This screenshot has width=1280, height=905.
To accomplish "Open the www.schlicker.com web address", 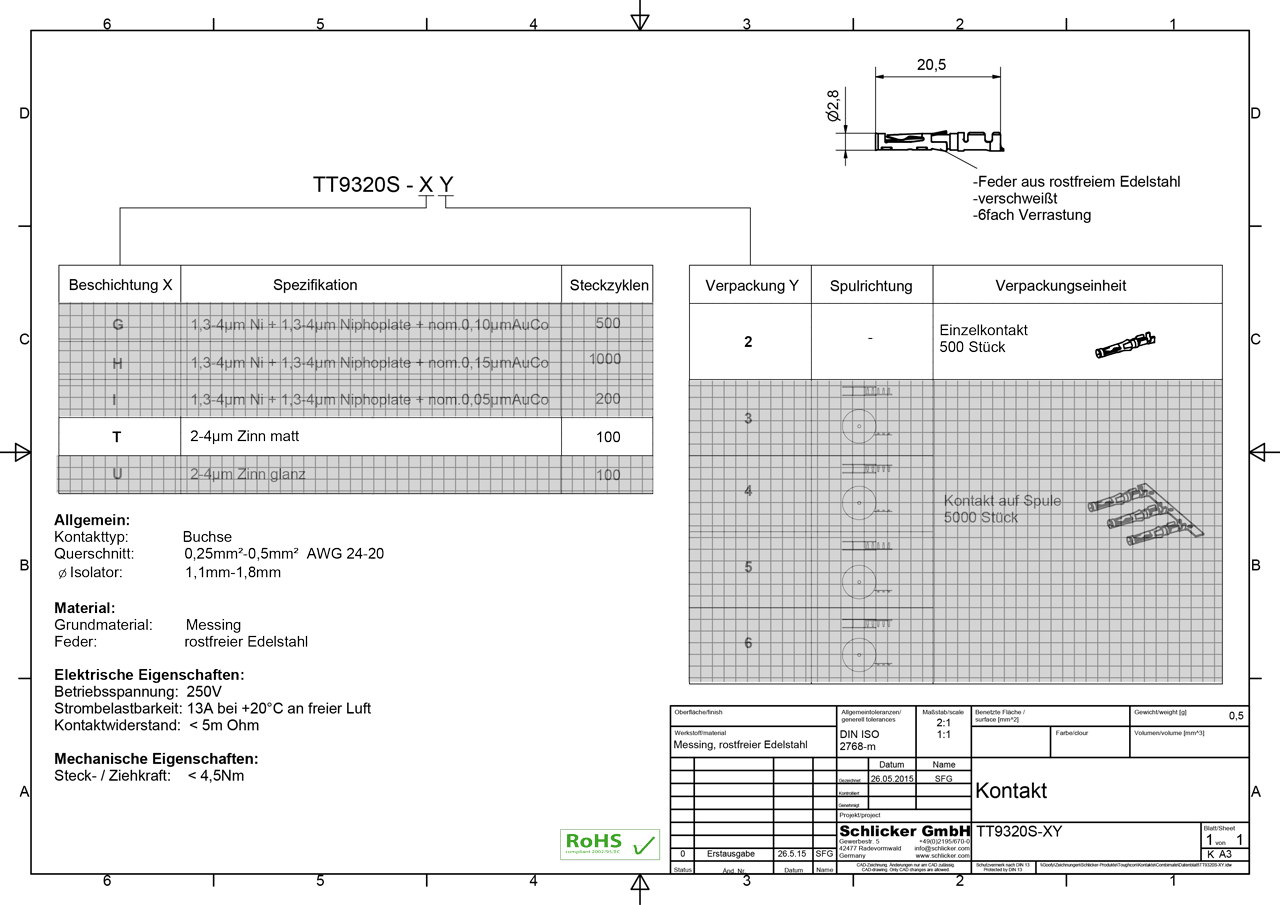I will click(x=943, y=856).
